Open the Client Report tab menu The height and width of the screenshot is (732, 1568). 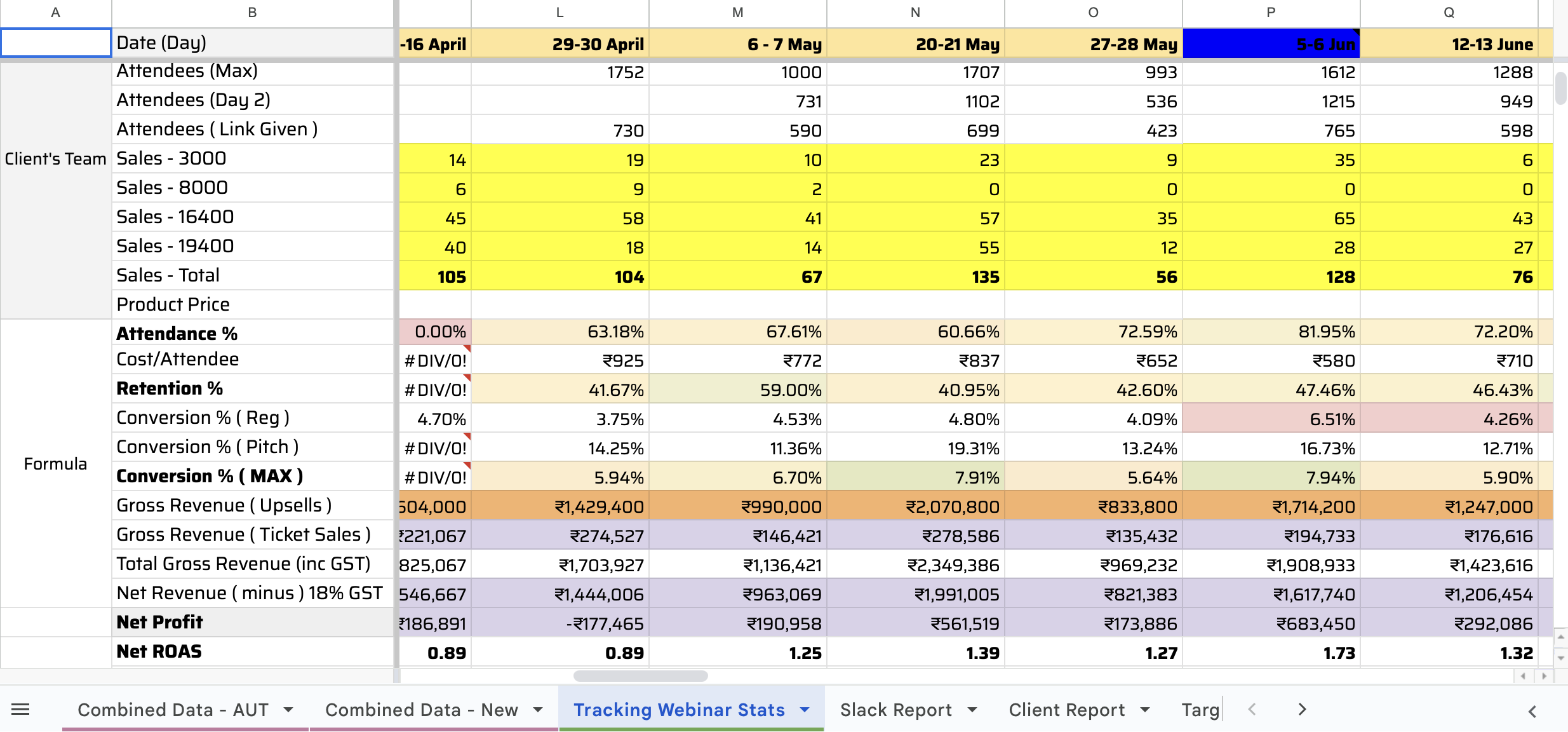point(1146,709)
